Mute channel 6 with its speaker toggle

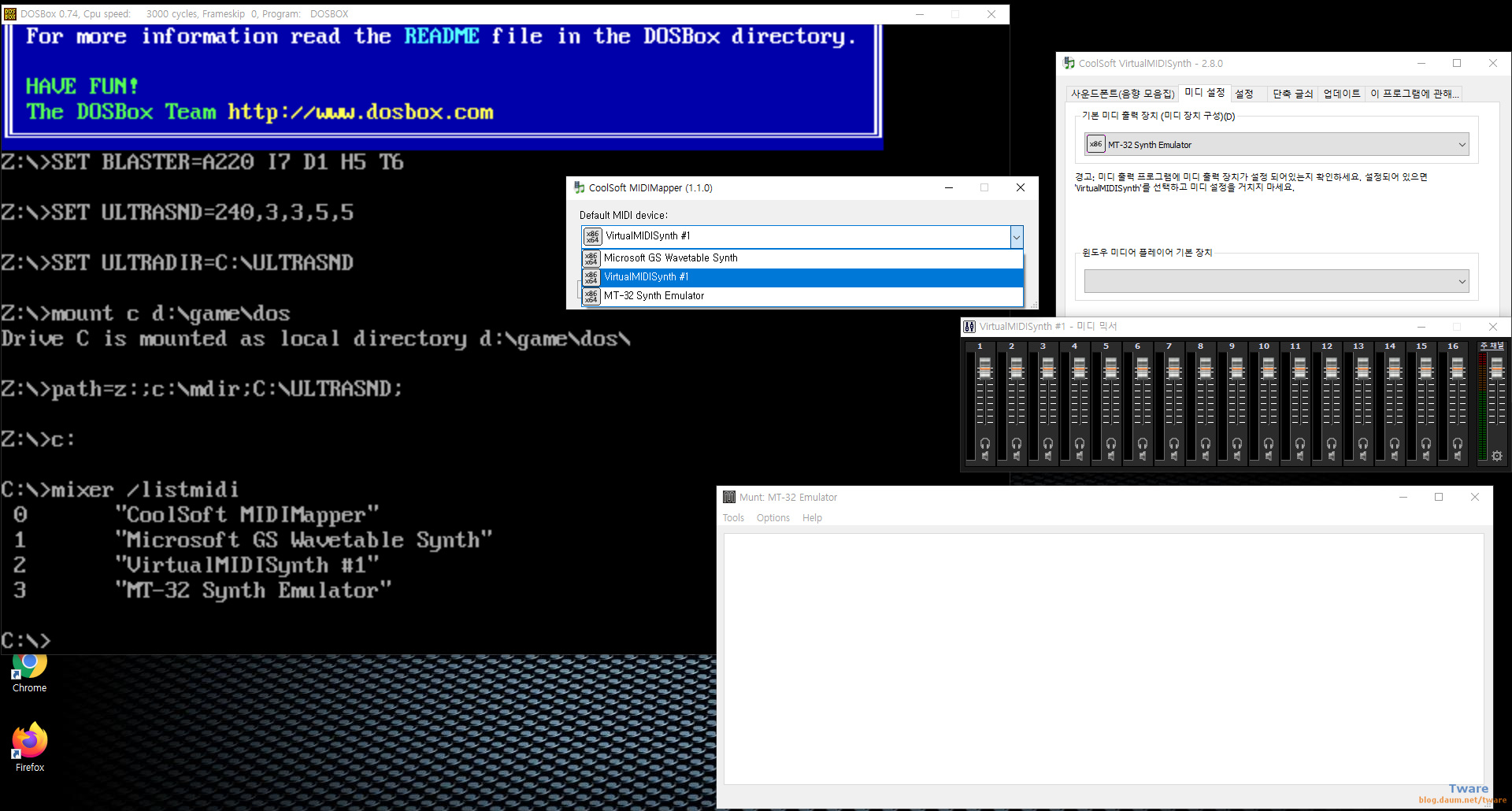(x=1143, y=456)
